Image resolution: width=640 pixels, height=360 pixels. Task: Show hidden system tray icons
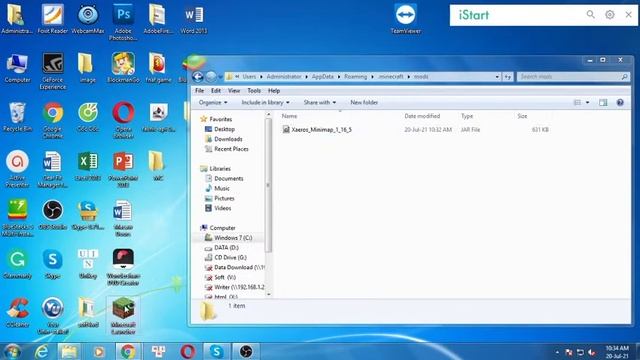(557, 352)
